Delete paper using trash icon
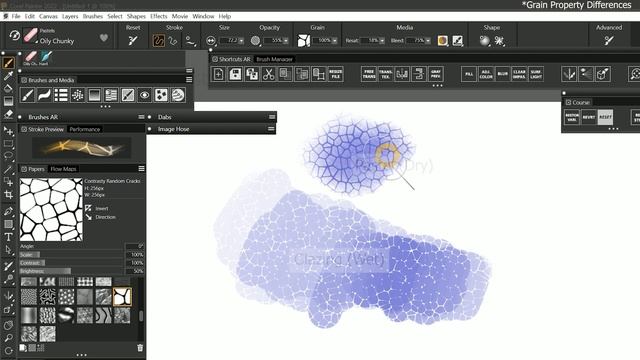Image resolution: width=640 pixels, height=360 pixels. (140, 348)
